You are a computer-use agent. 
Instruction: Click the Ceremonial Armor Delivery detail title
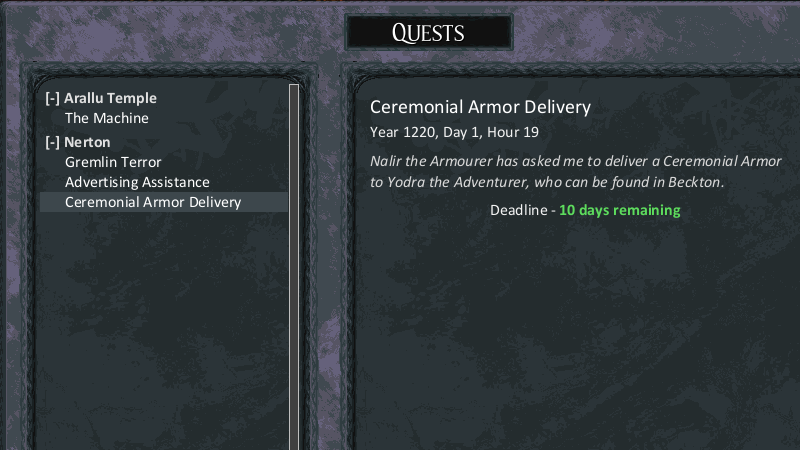coord(480,107)
